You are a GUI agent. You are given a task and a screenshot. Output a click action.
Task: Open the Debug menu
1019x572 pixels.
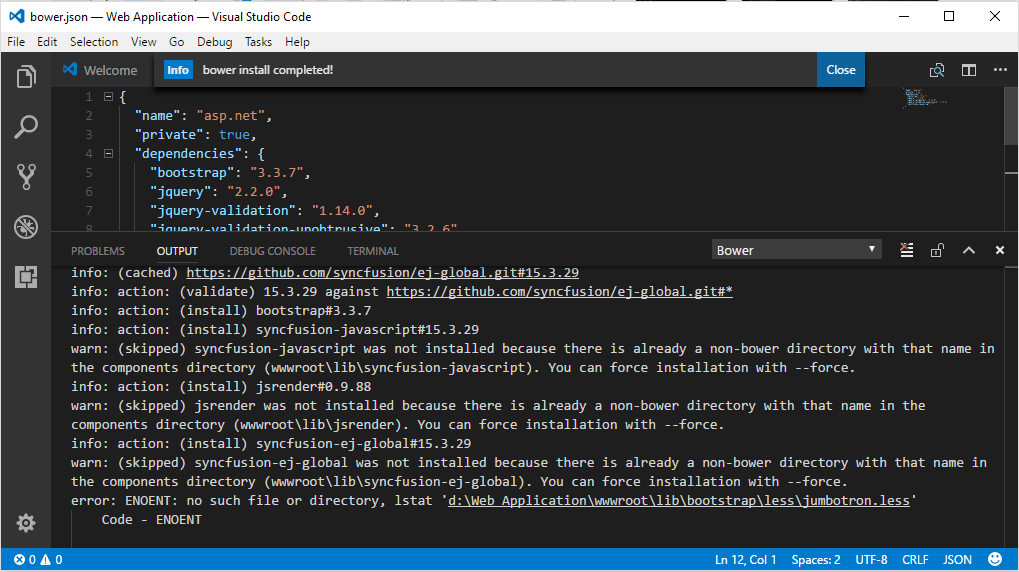click(214, 42)
